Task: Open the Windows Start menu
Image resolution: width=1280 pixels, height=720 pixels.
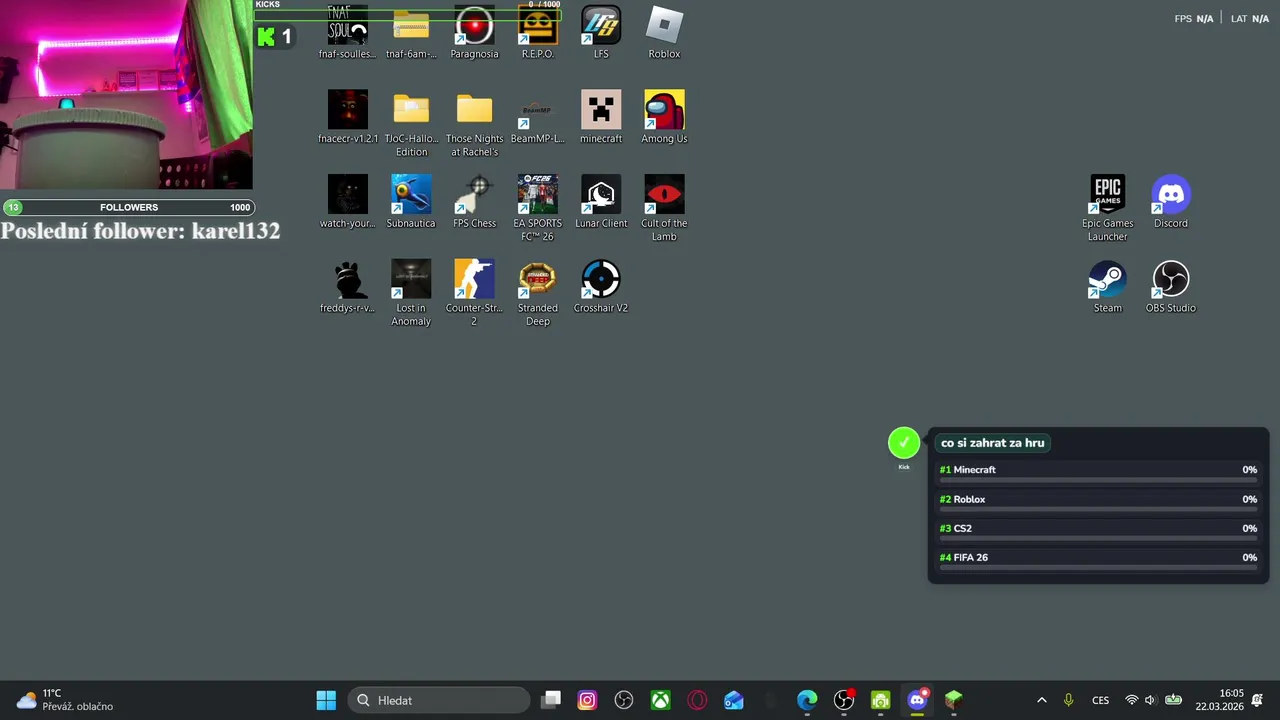Action: tap(326, 700)
